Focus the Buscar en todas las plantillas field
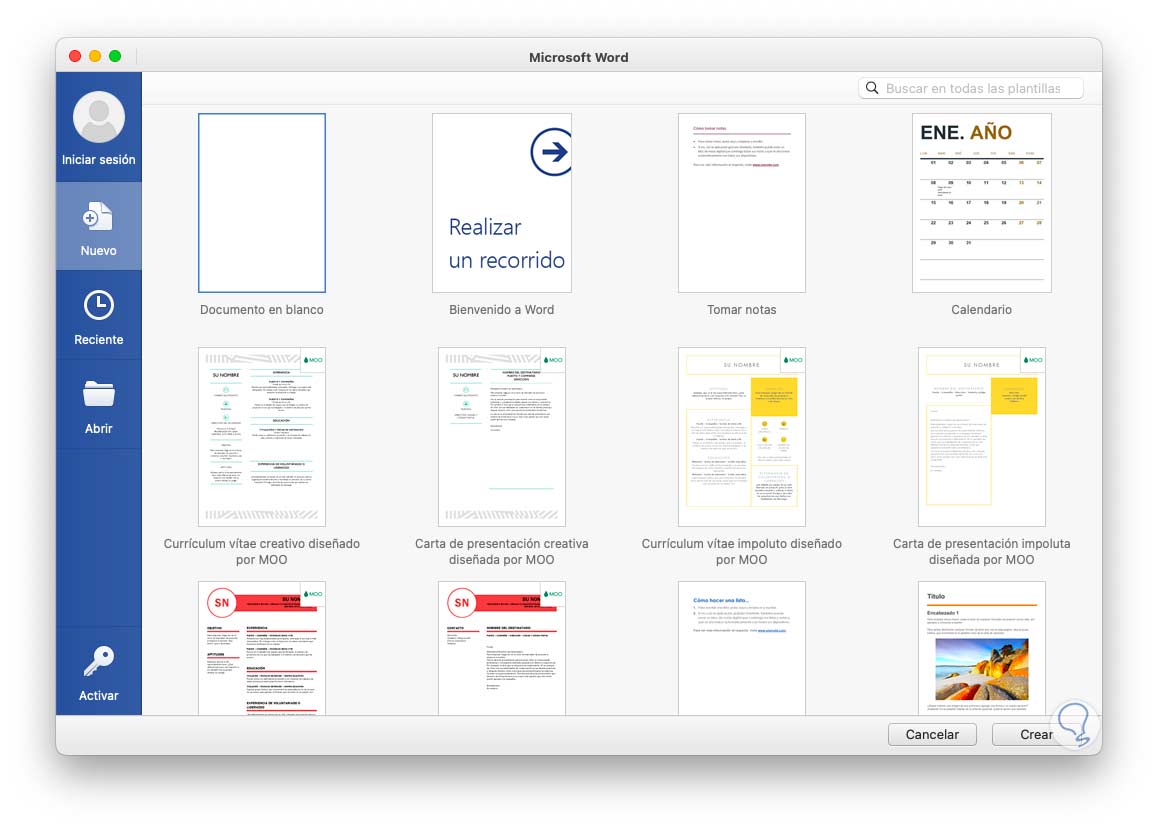 (971, 88)
